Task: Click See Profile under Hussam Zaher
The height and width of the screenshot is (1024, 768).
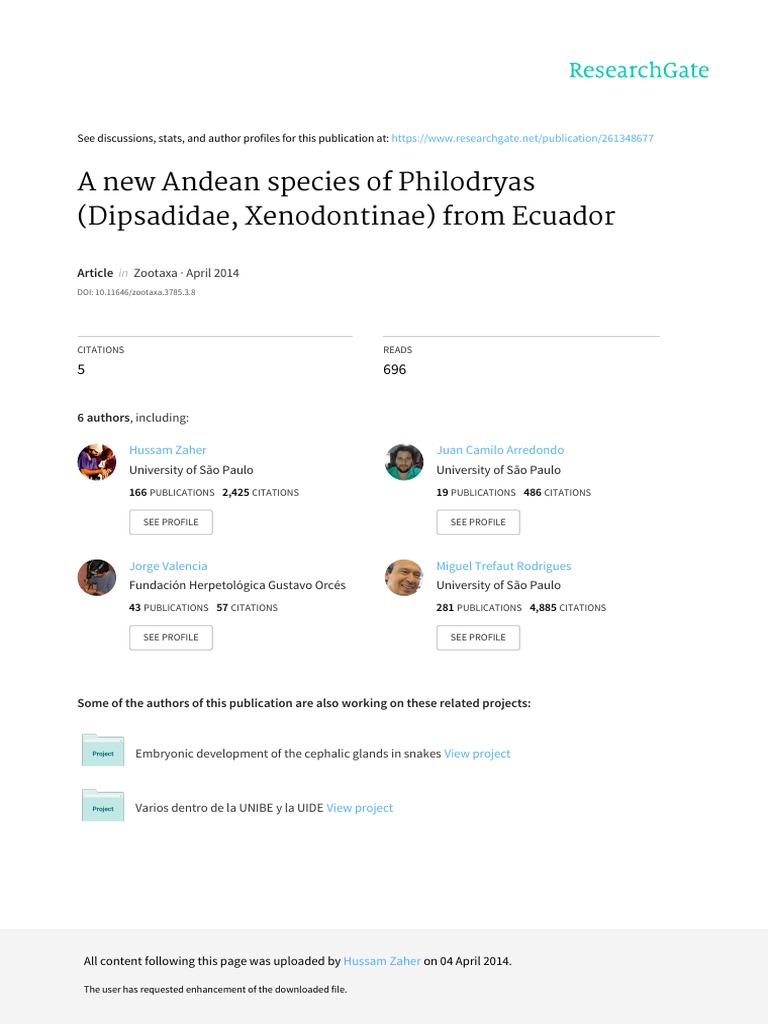Action: tap(171, 522)
